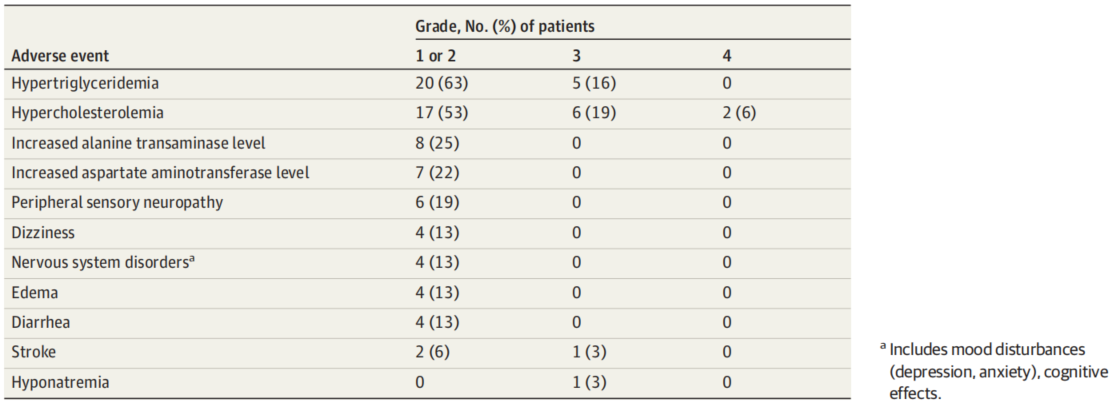Screen dimensions: 1118x406
Task: Click the Dizziness row label
Action: [x=43, y=232]
